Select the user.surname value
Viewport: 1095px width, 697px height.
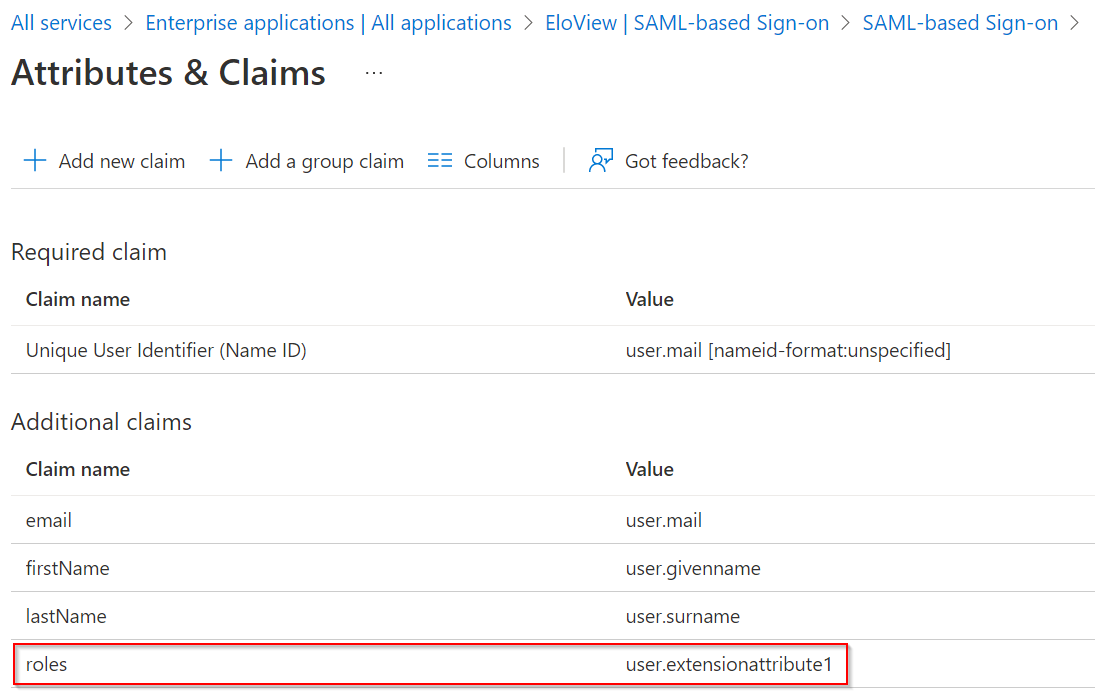(x=682, y=617)
